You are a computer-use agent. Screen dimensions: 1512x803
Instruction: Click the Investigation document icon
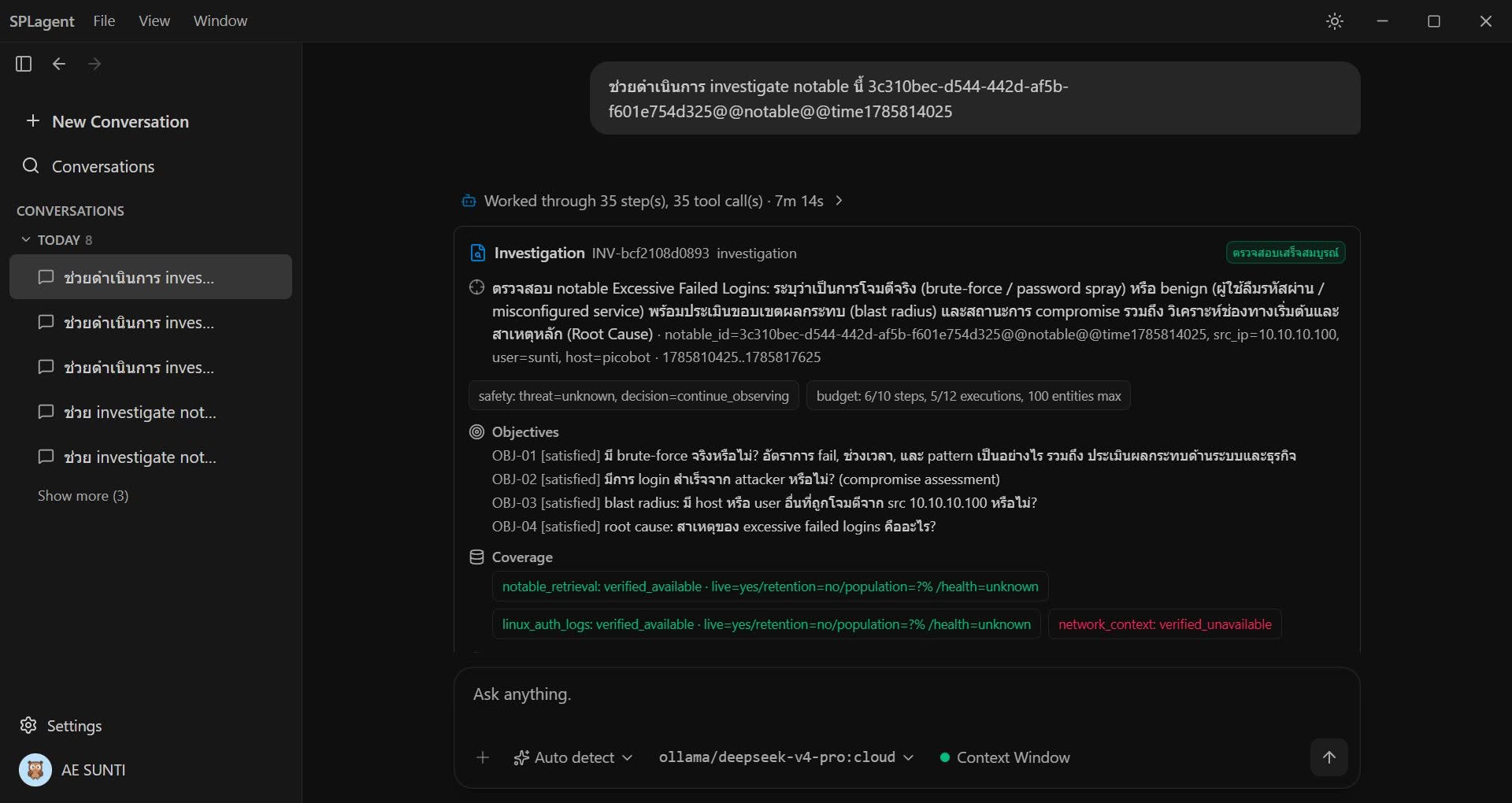(x=477, y=253)
